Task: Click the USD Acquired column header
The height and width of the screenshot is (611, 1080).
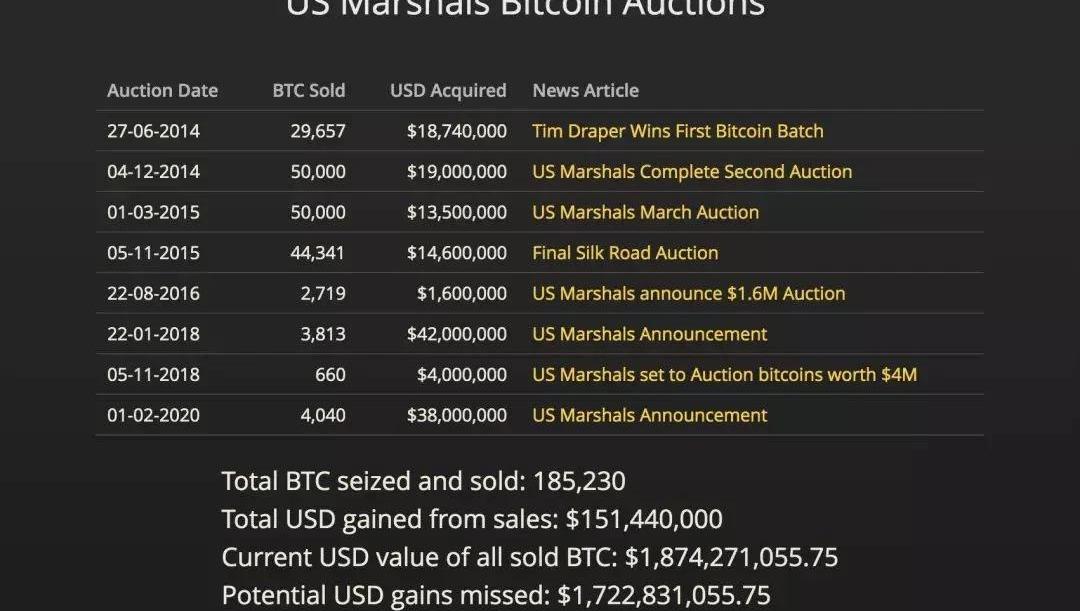Action: point(448,90)
